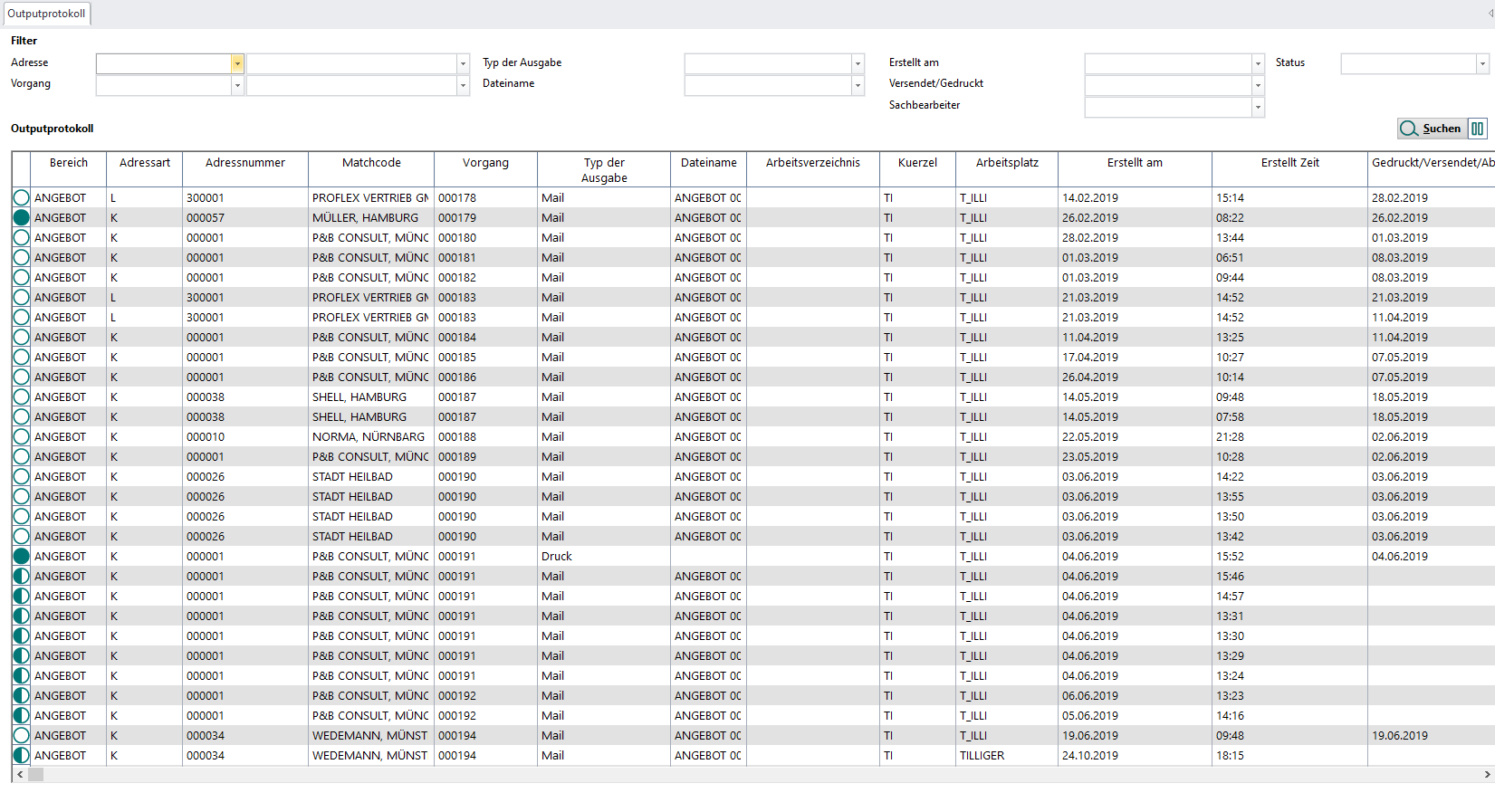The image size is (1495, 812).
Task: Click status circle for the 21:28 row
Action: 21,437
